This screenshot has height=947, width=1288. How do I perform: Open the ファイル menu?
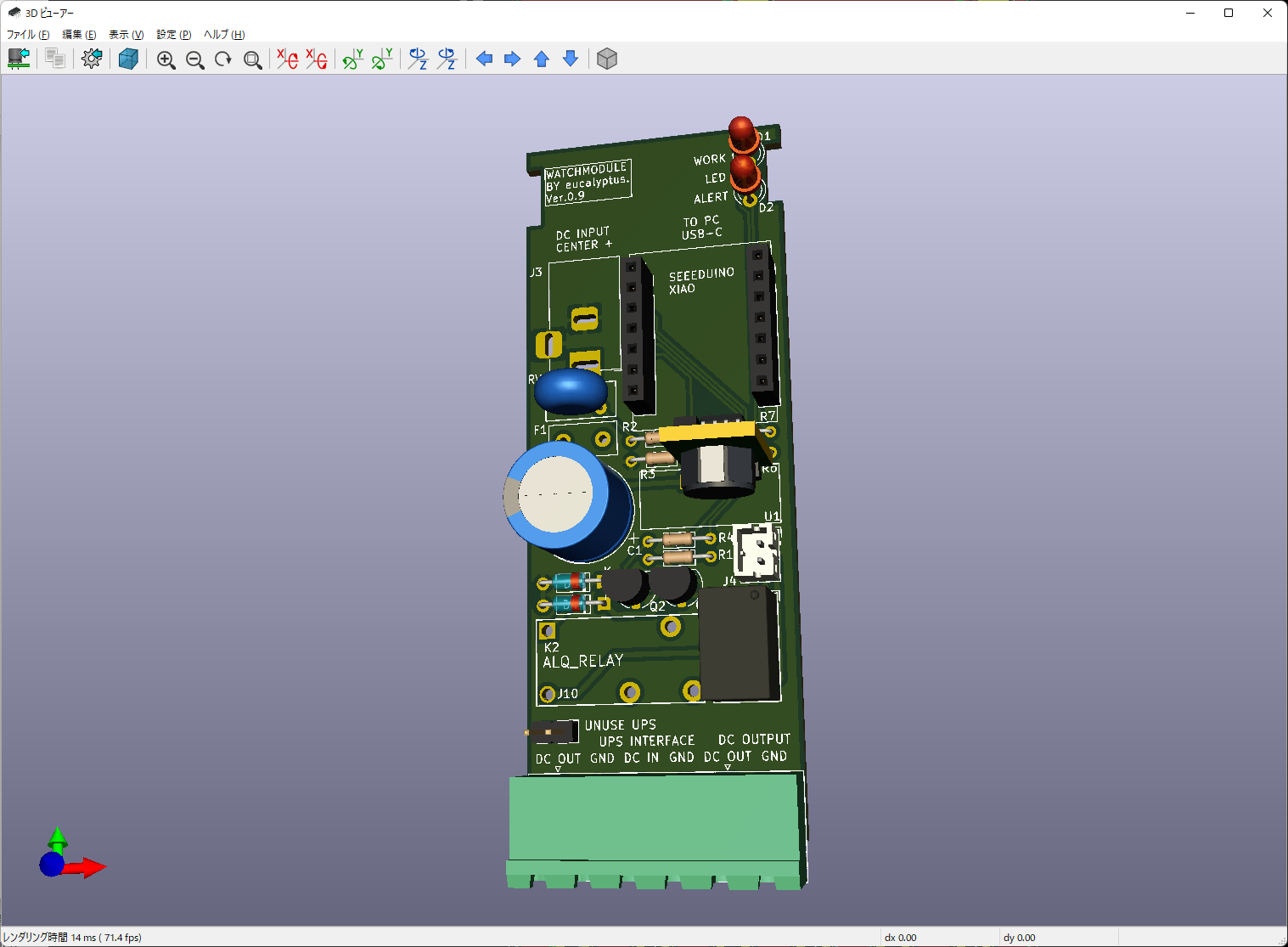pyautogui.click(x=28, y=35)
